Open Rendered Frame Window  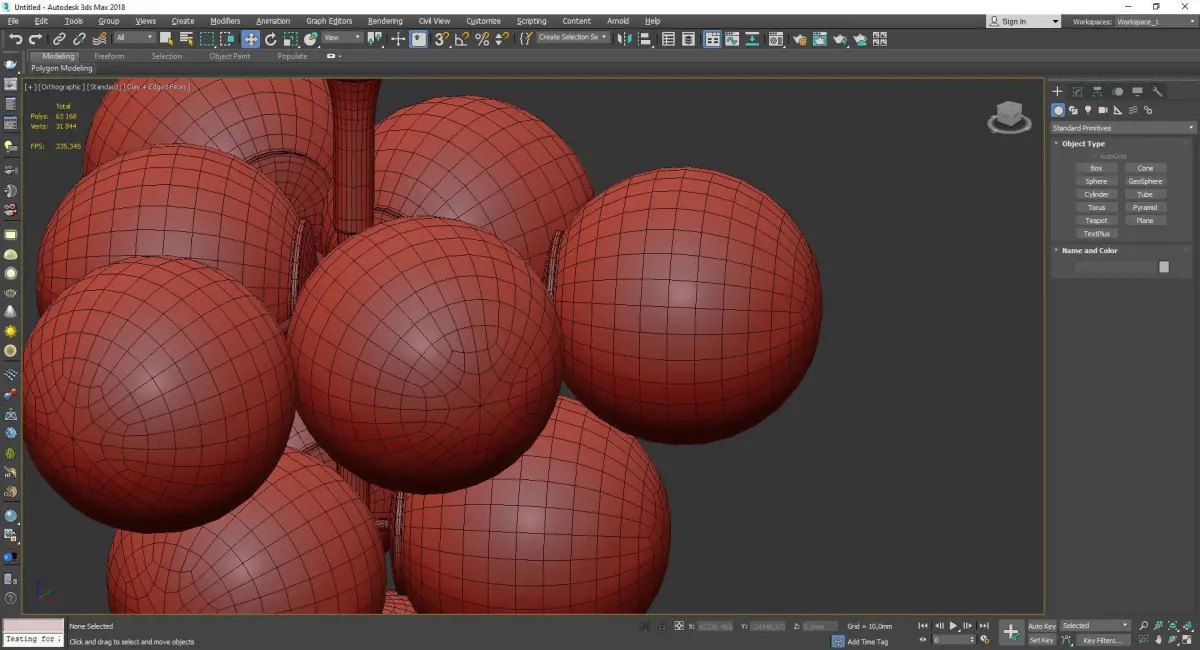[x=820, y=39]
